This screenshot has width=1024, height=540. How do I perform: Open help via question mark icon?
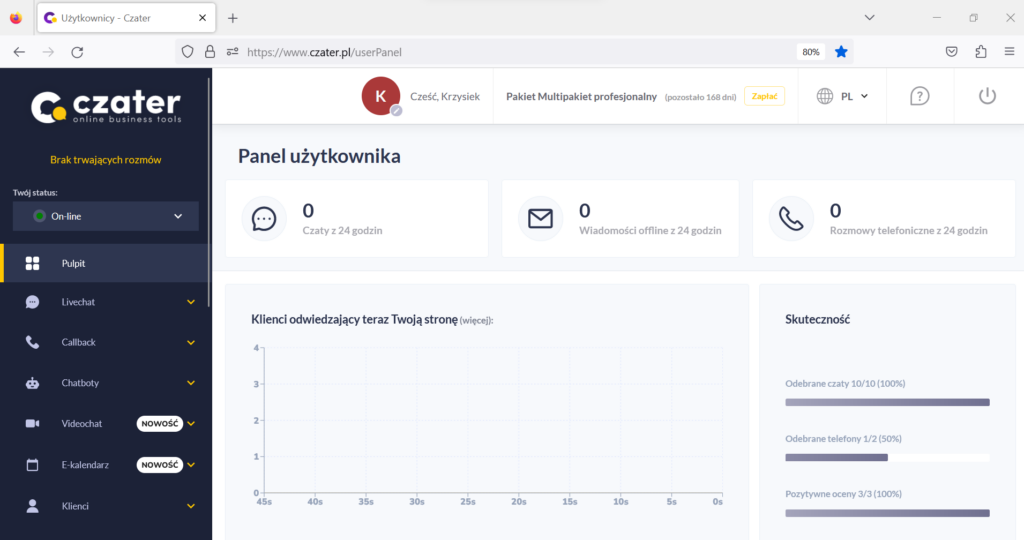[x=920, y=96]
